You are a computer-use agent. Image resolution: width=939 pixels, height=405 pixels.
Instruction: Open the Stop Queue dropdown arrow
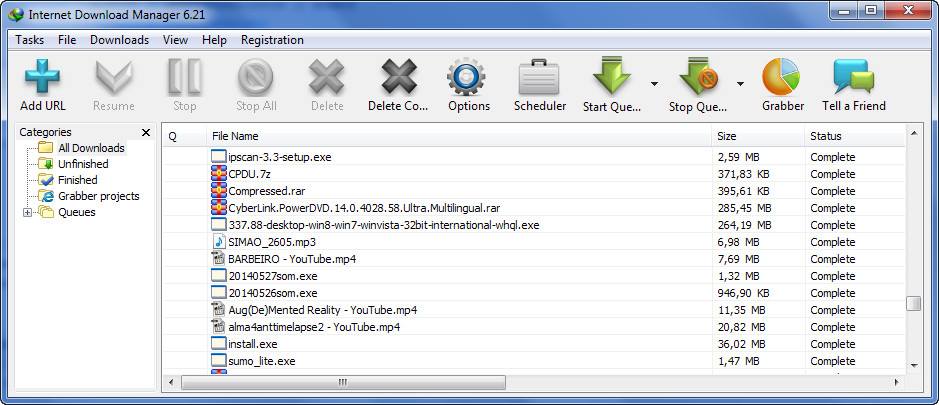coord(740,84)
